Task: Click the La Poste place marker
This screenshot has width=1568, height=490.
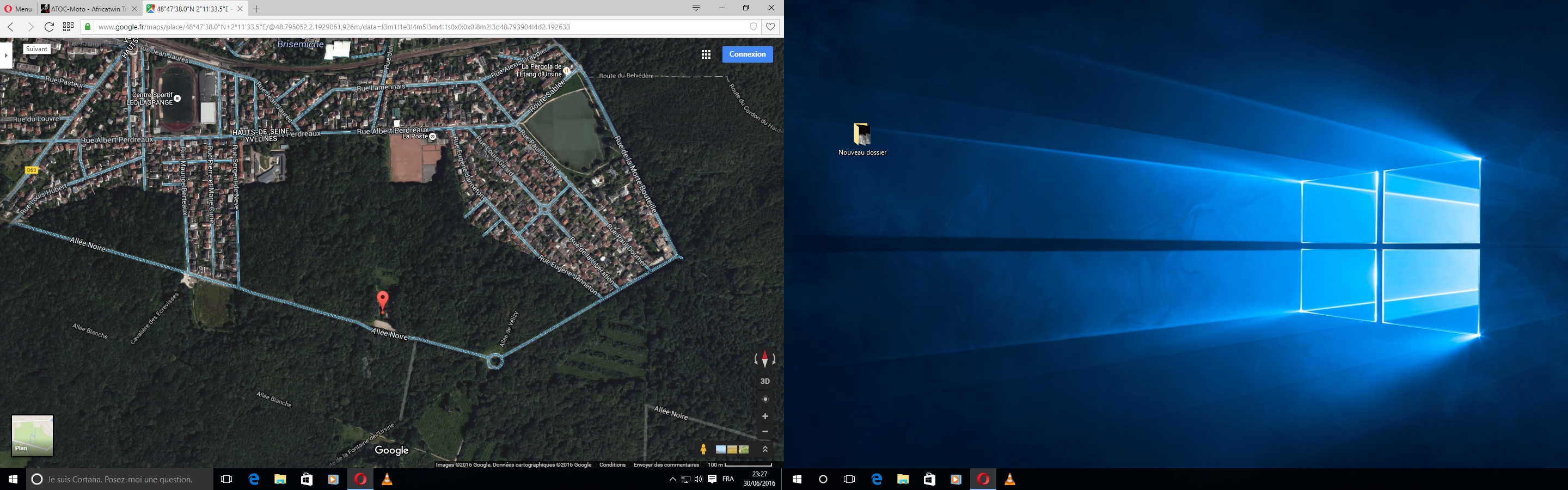Action: [x=432, y=137]
